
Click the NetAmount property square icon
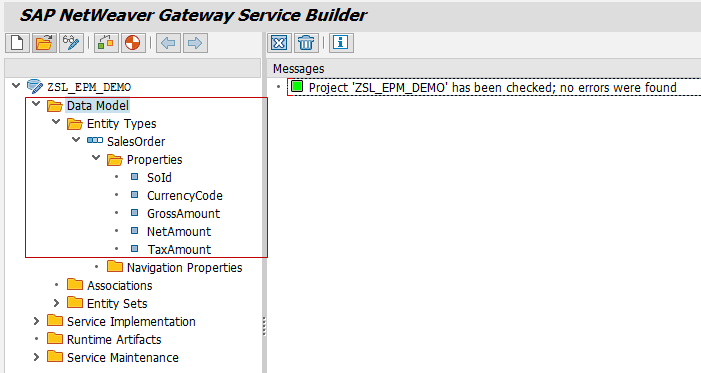(x=135, y=231)
